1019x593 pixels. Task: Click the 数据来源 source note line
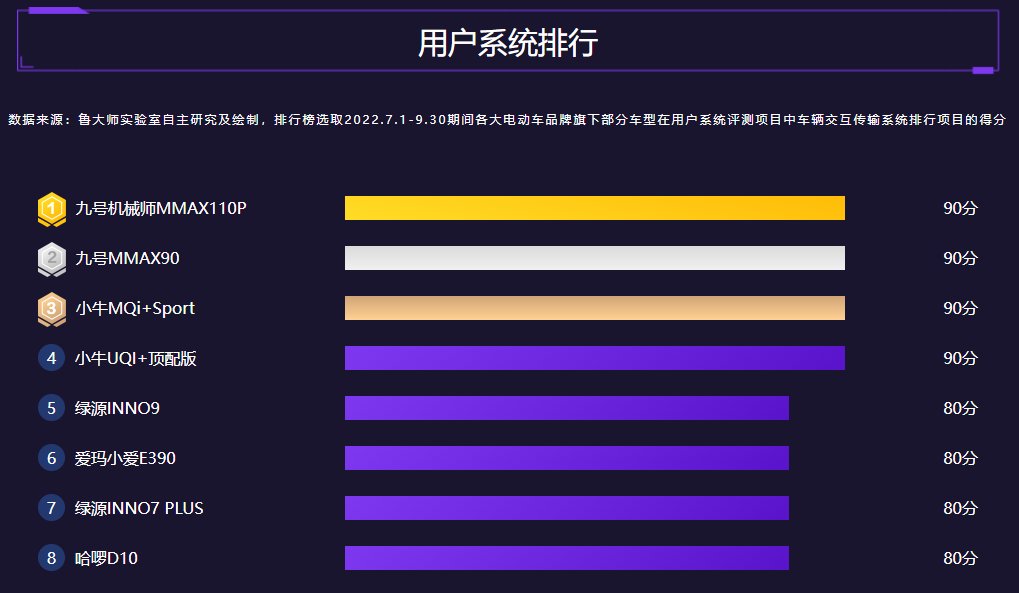pyautogui.click(x=507, y=120)
